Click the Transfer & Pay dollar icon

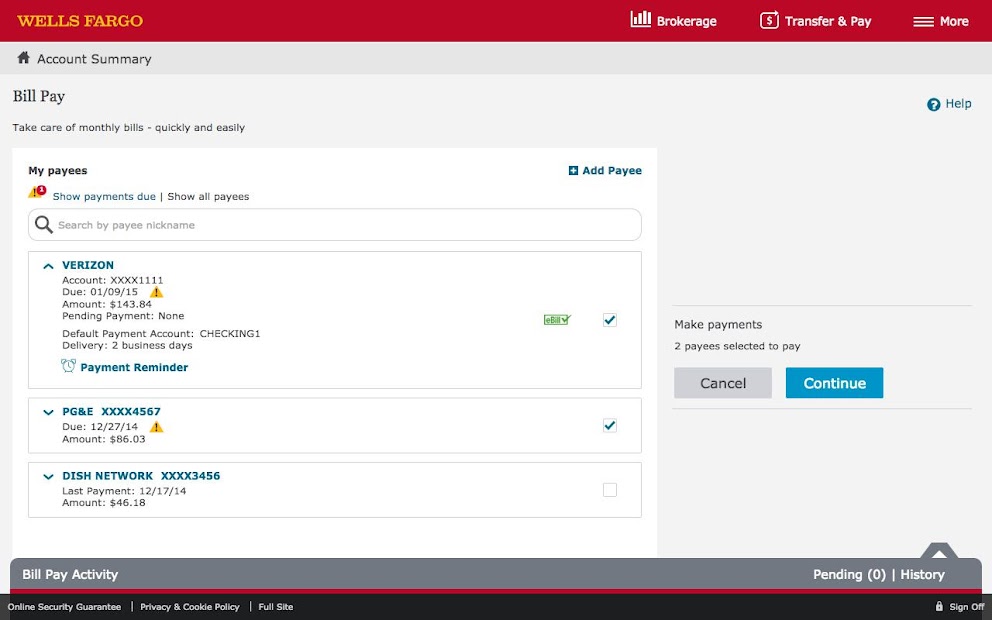769,20
